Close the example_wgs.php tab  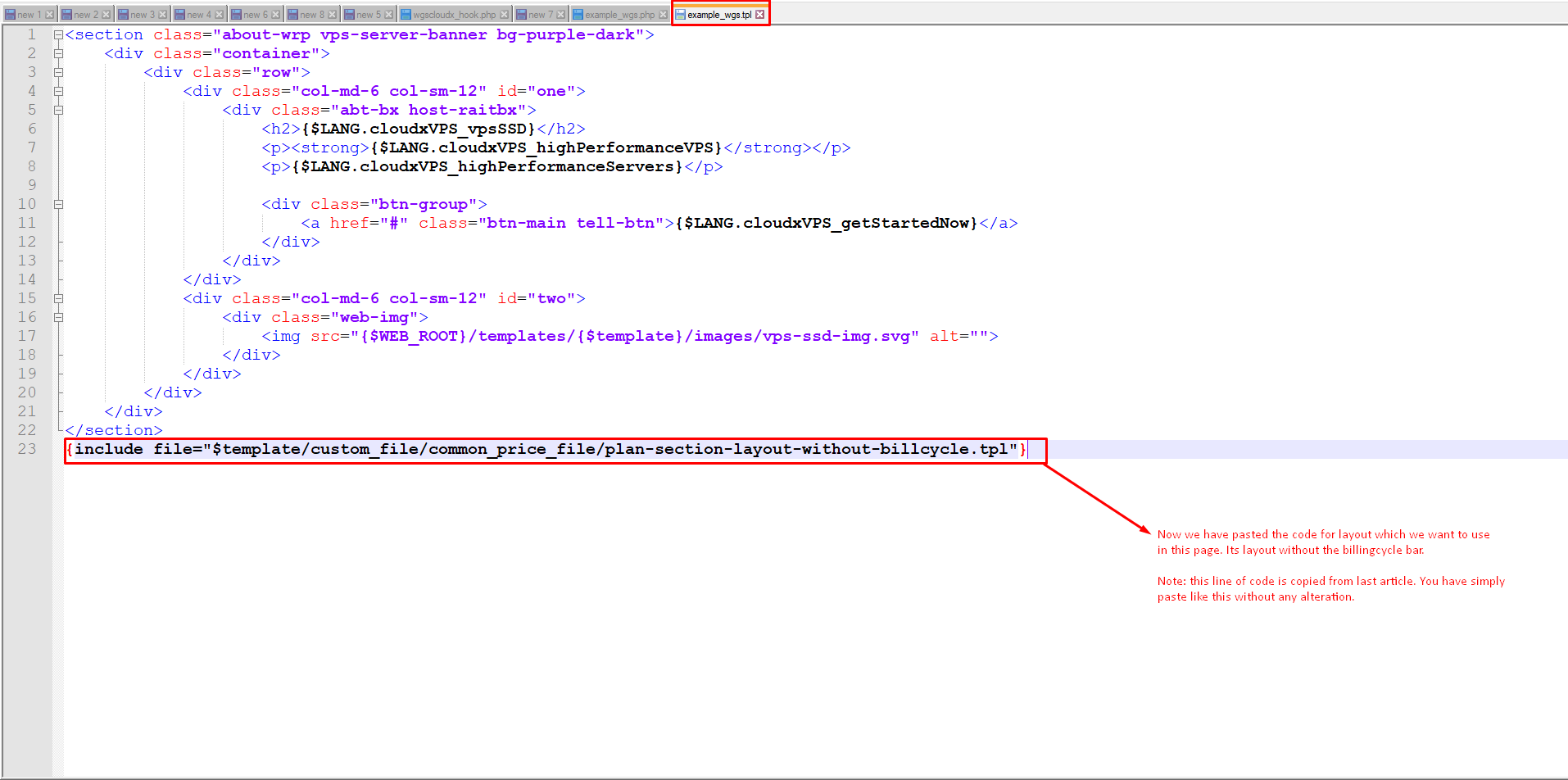[x=663, y=15]
